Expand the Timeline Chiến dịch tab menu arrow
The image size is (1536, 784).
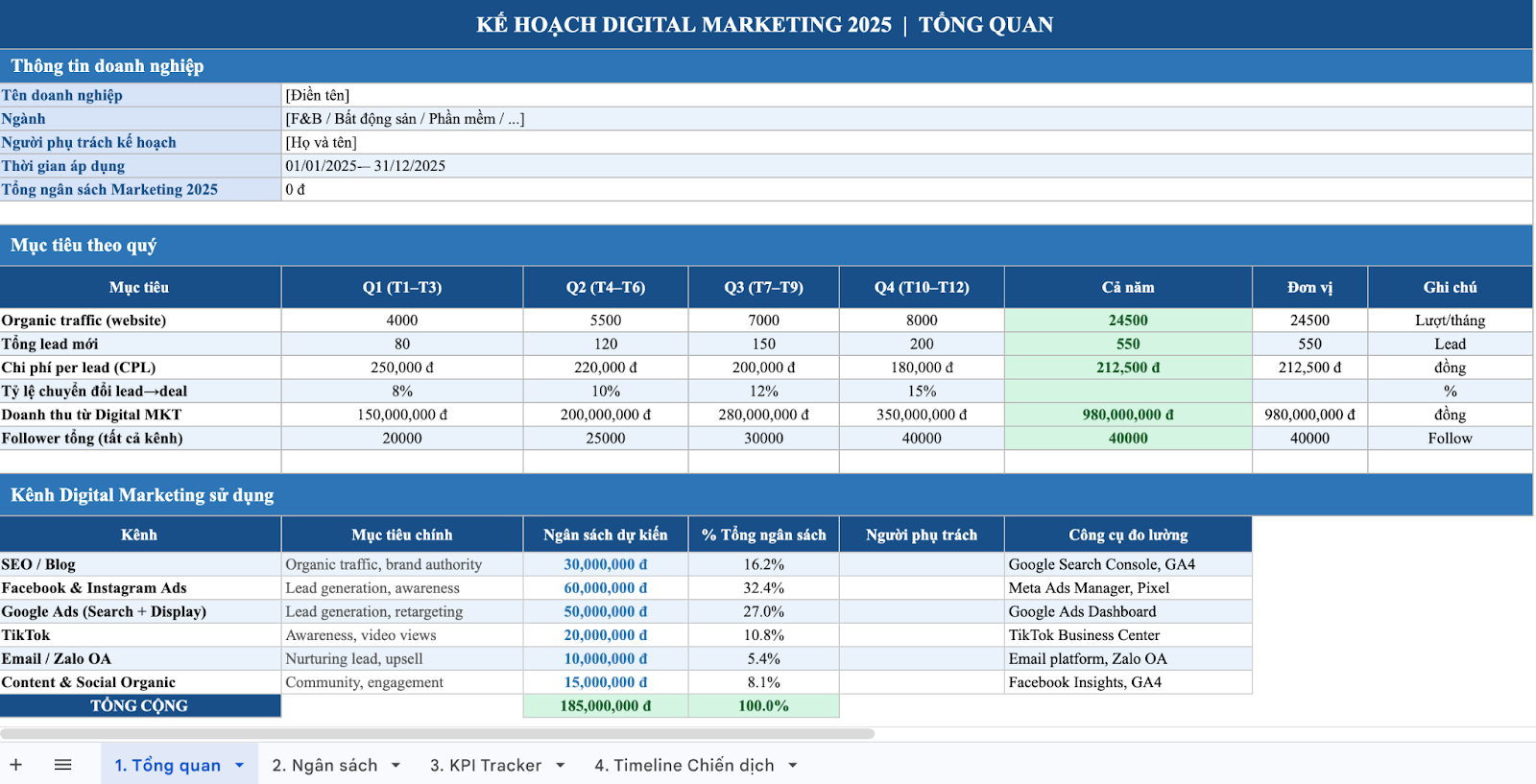point(793,766)
